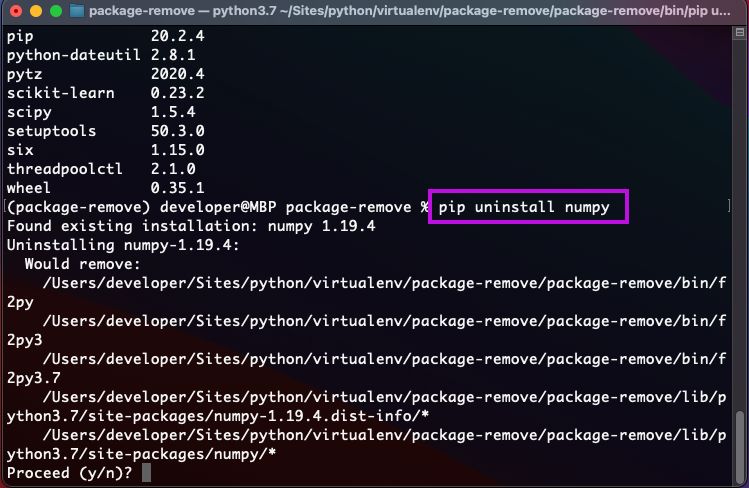Click setuptools version '50.3.0'
Screen dimensions: 749x488
point(177,131)
